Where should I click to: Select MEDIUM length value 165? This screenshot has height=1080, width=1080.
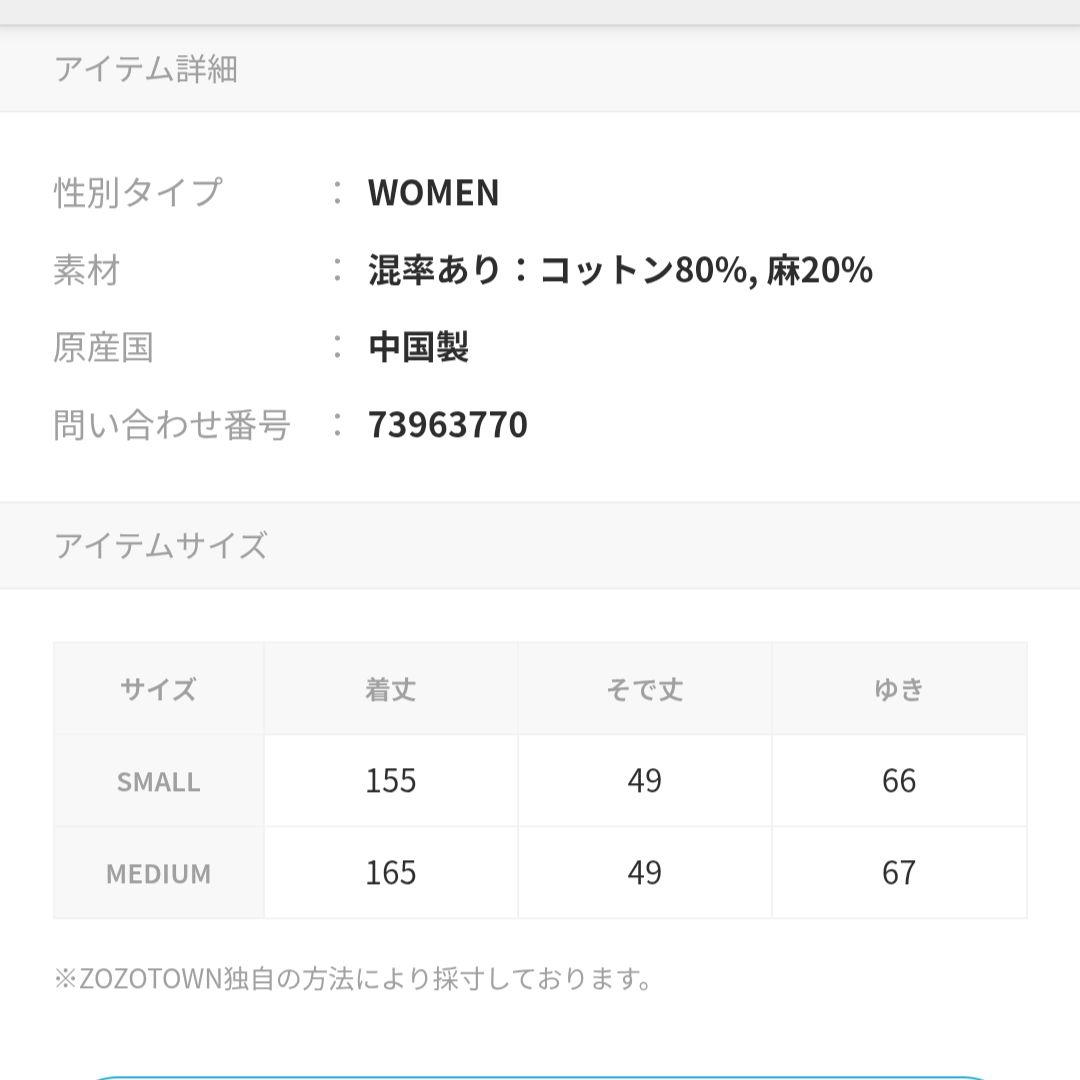(391, 873)
